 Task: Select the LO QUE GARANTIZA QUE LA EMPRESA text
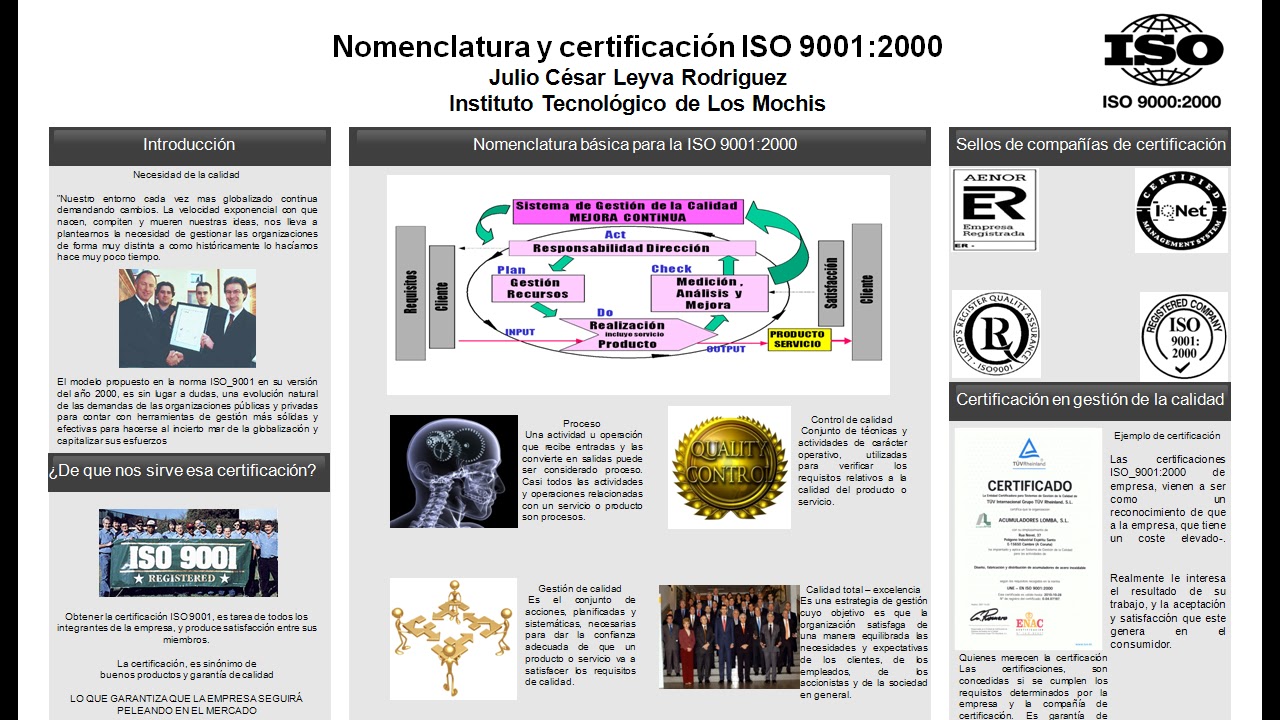coord(186,704)
